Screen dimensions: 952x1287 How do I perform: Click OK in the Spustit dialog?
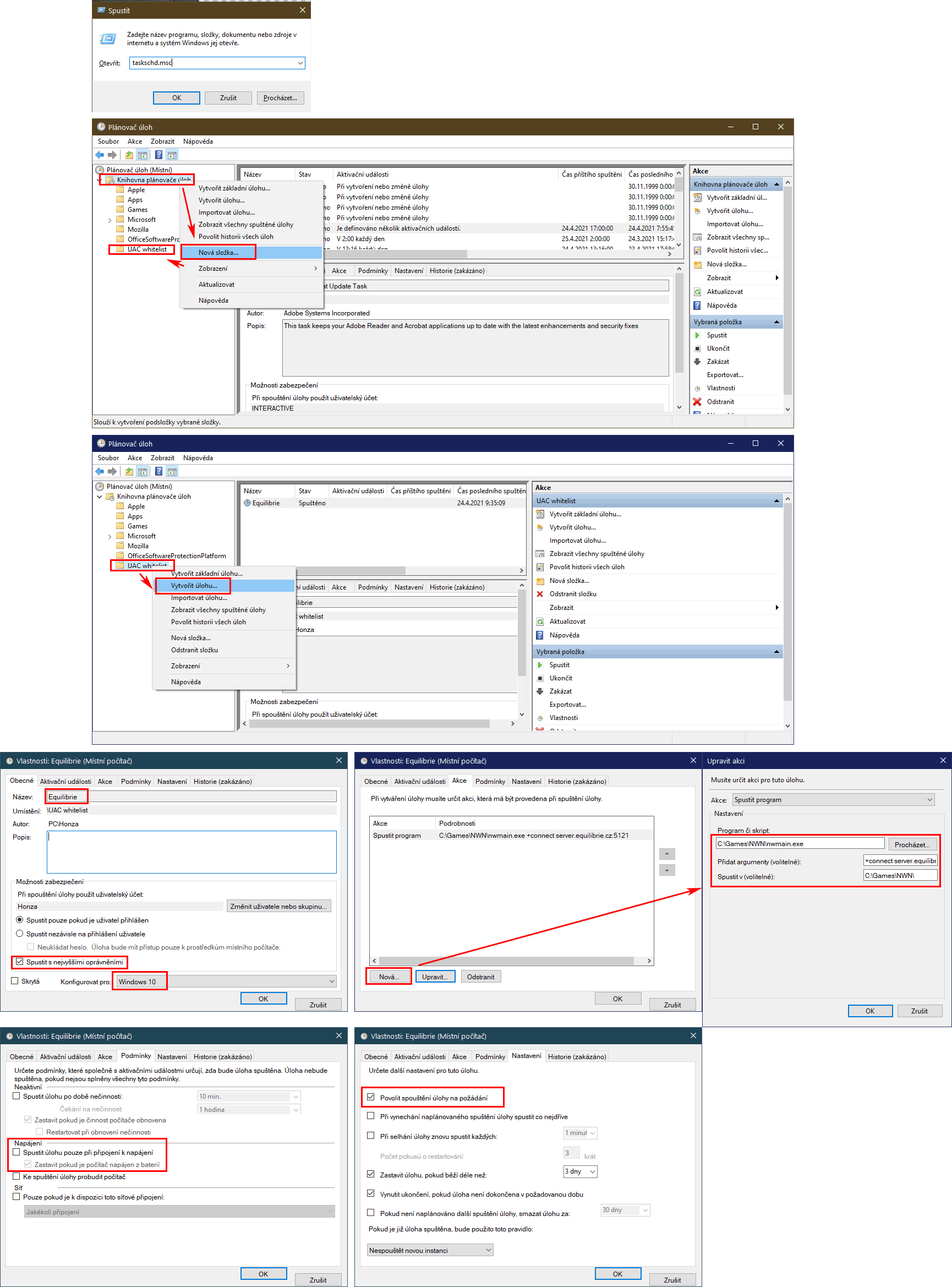pos(176,98)
